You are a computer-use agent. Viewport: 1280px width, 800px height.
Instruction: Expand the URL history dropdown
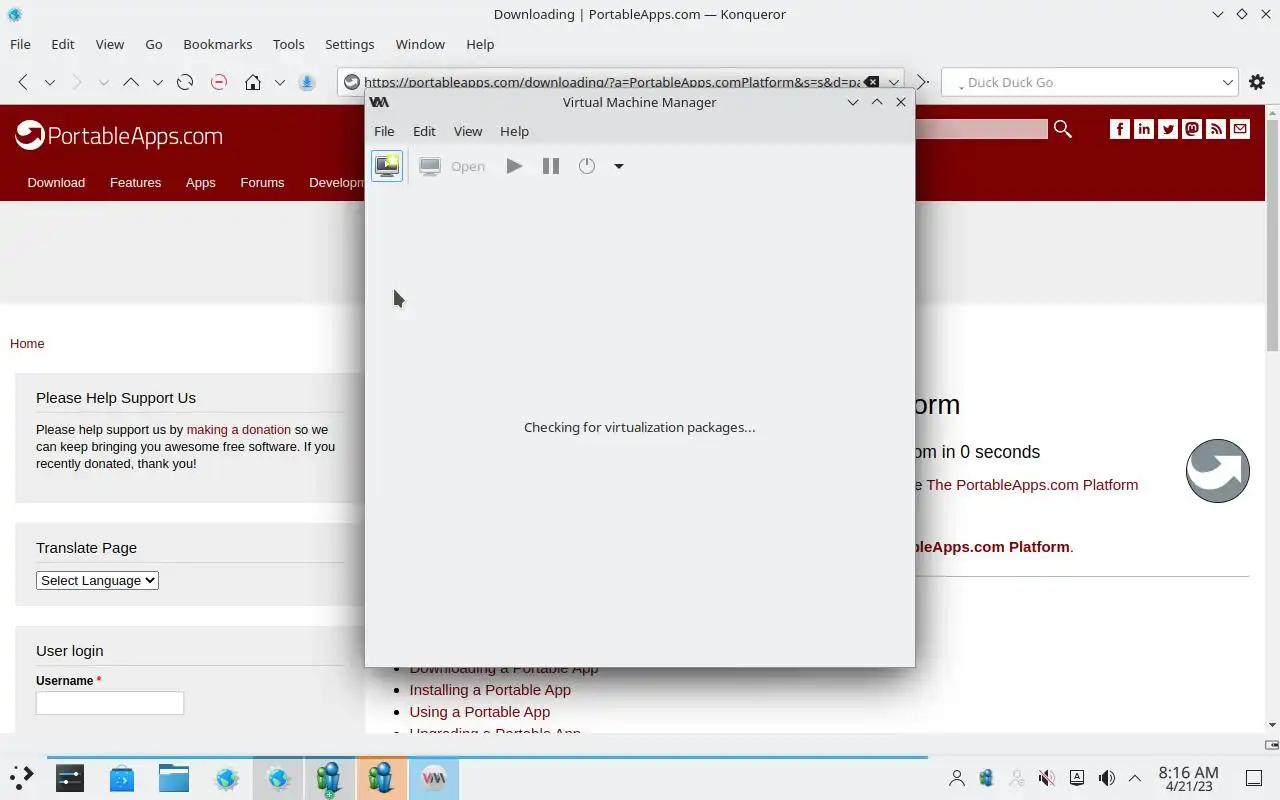[893, 82]
